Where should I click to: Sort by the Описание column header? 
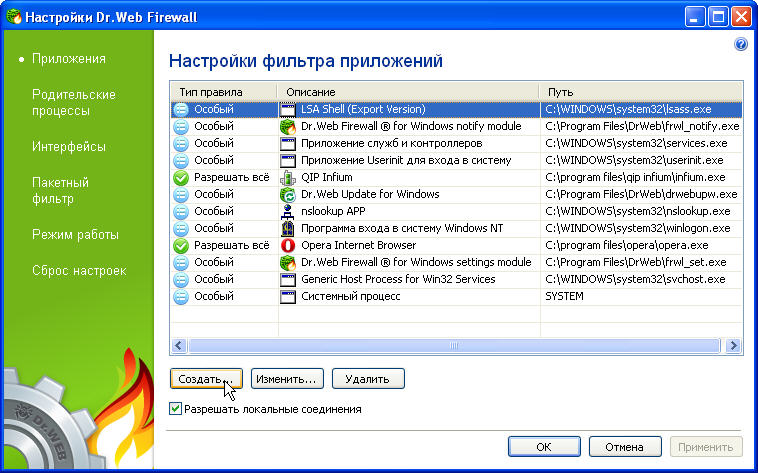408,92
